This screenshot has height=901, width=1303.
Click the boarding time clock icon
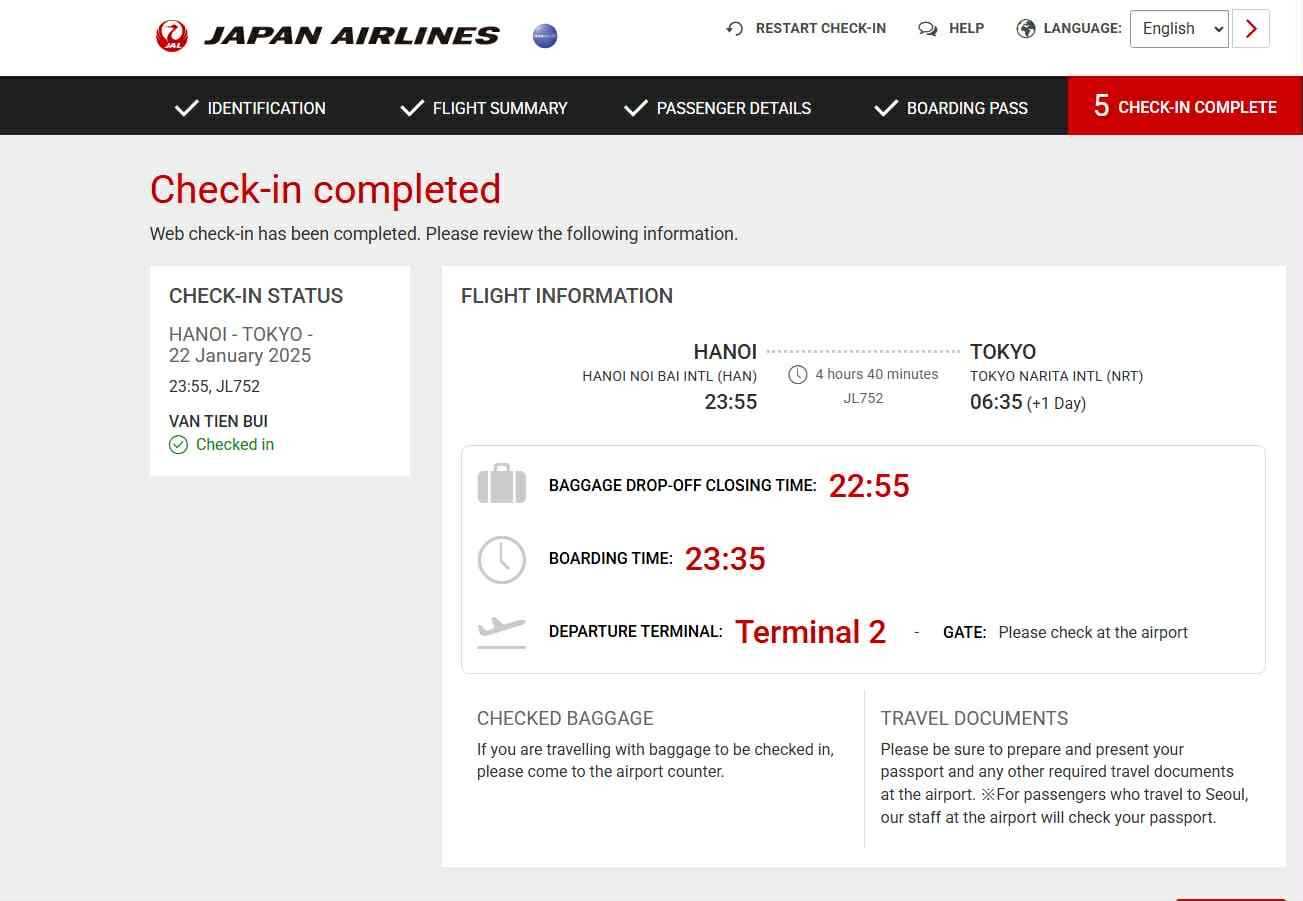(x=502, y=559)
